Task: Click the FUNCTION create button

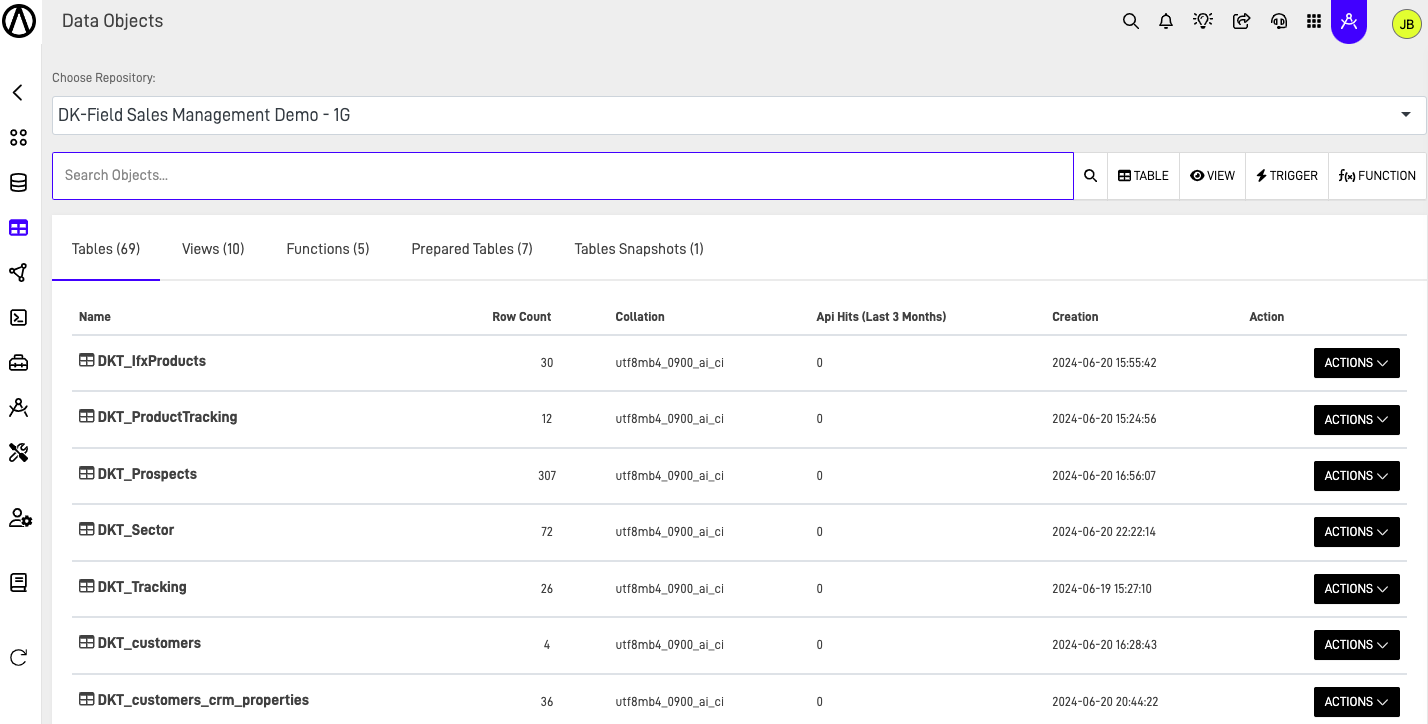Action: pos(1377,176)
